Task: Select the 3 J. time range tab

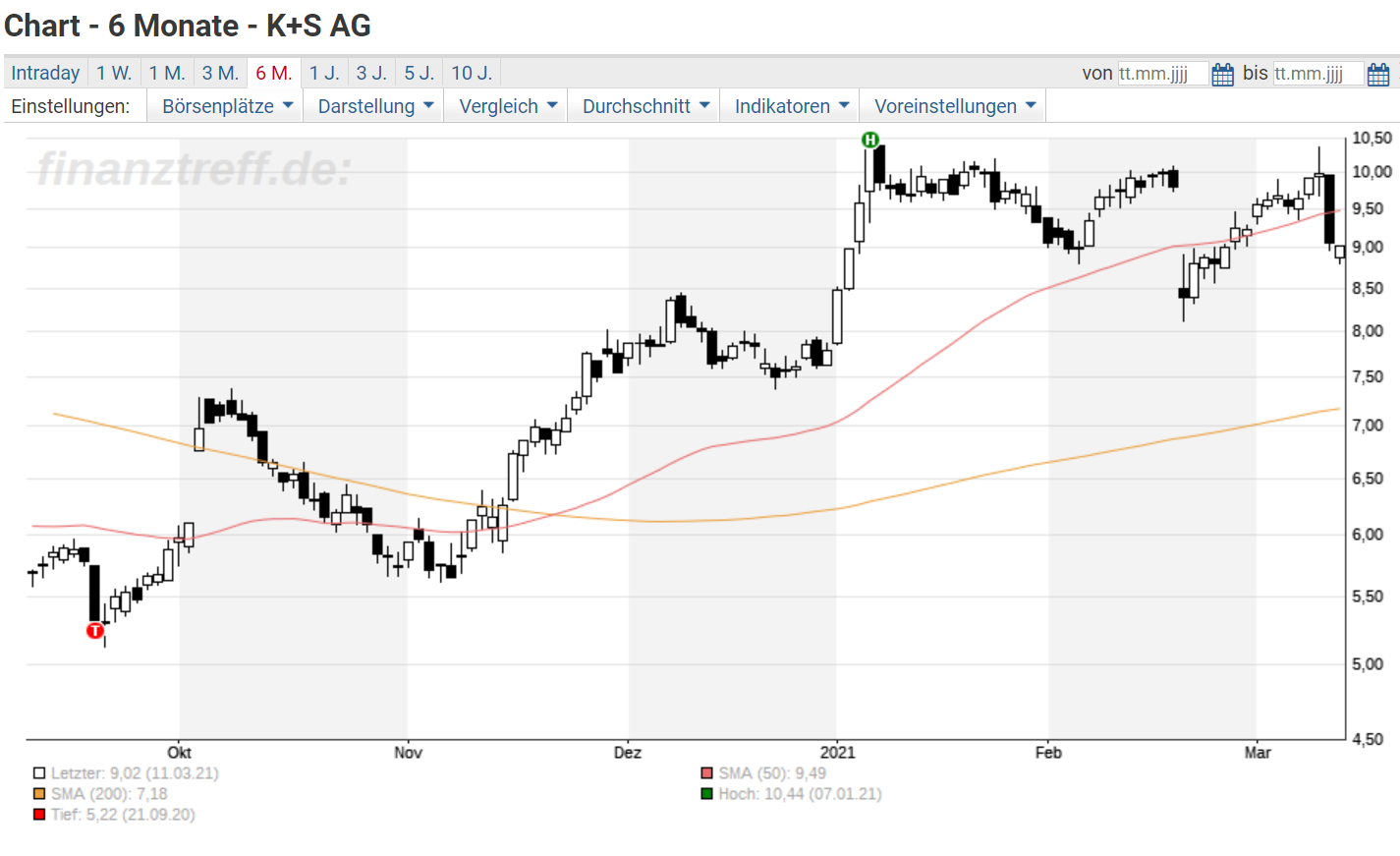Action: [x=371, y=73]
